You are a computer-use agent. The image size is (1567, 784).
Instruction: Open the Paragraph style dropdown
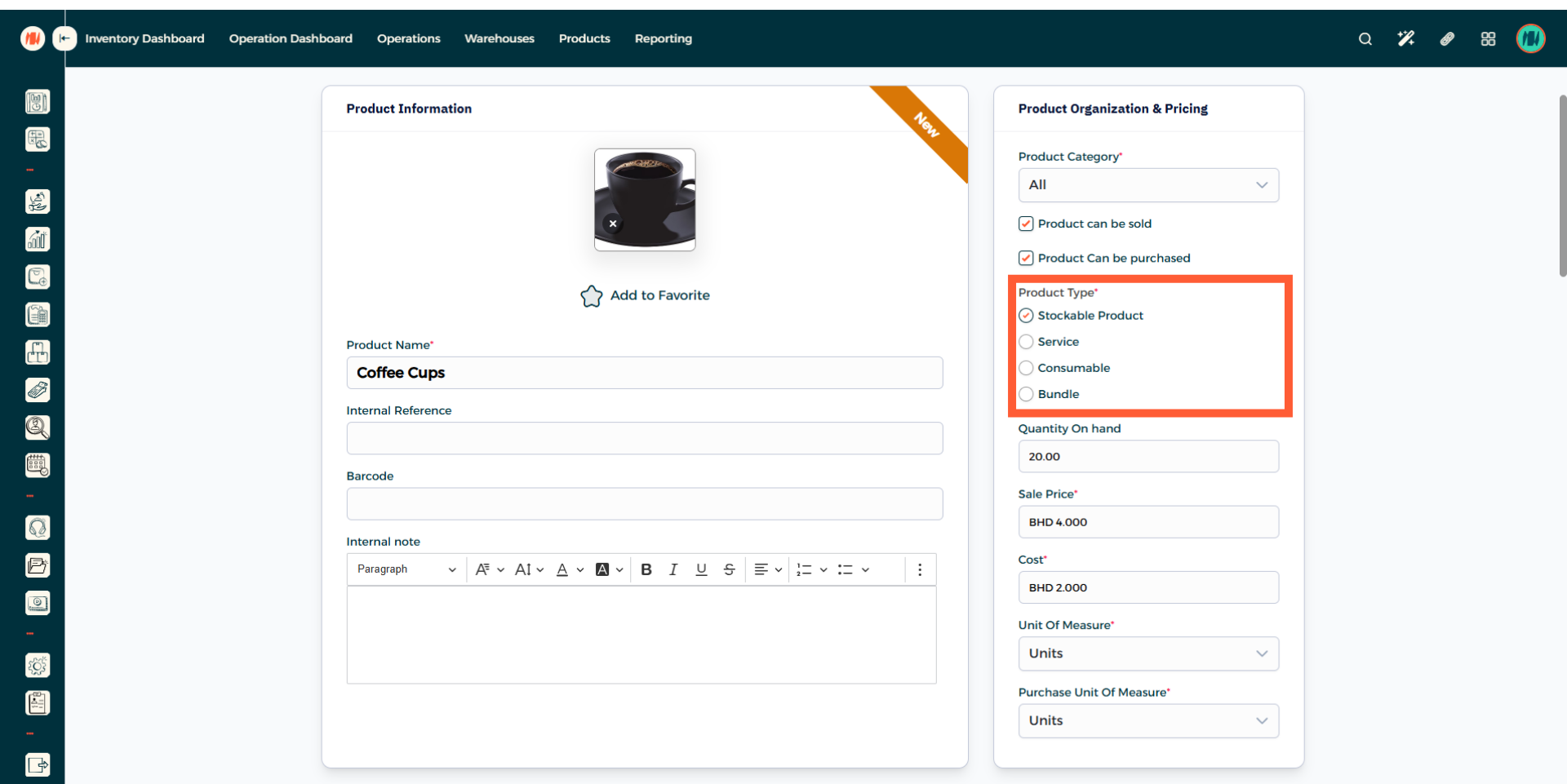coord(406,569)
